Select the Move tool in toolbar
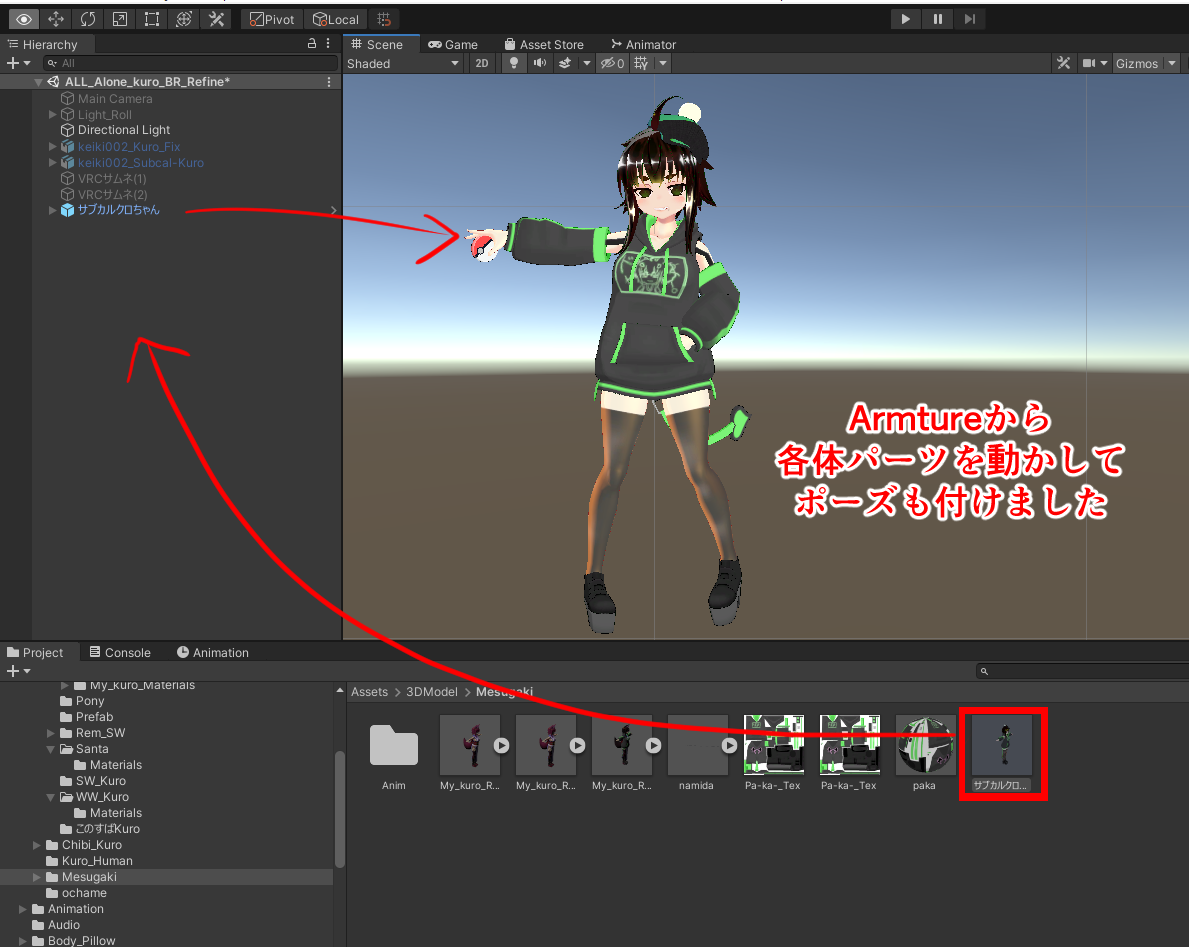The image size is (1189, 947). tap(56, 19)
